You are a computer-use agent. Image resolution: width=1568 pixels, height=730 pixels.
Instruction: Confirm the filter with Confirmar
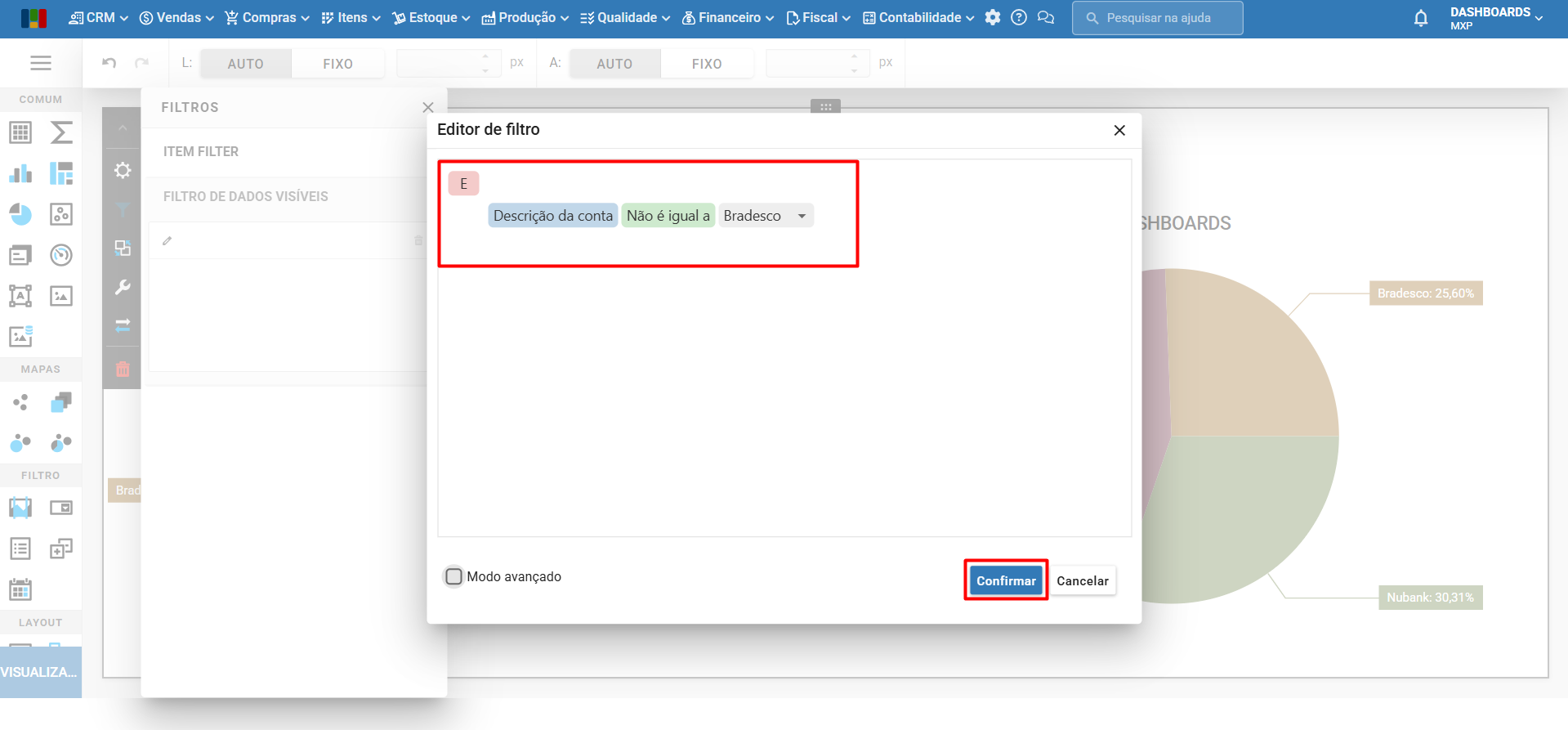click(x=1006, y=580)
